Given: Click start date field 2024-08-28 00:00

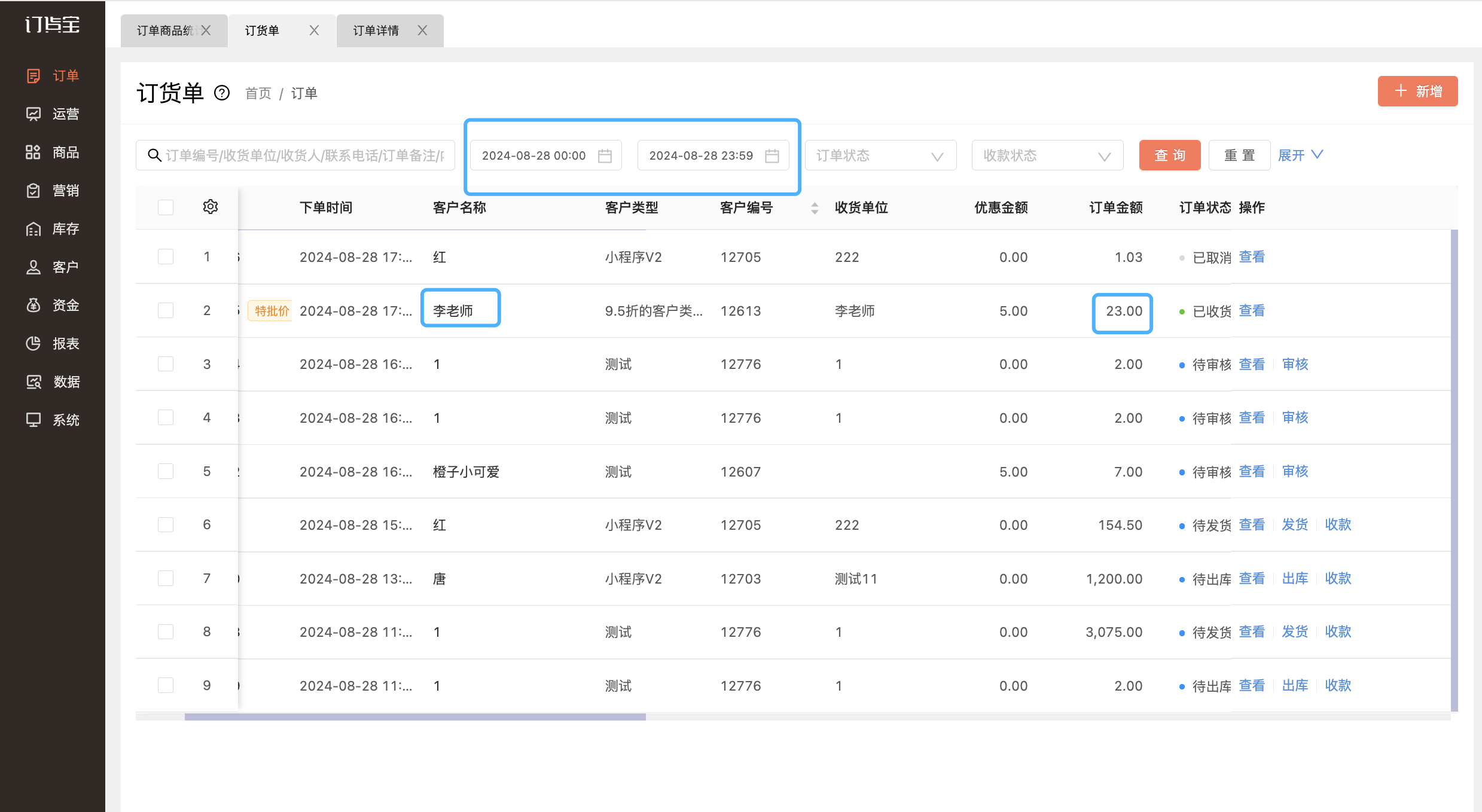Looking at the screenshot, I should 545,155.
